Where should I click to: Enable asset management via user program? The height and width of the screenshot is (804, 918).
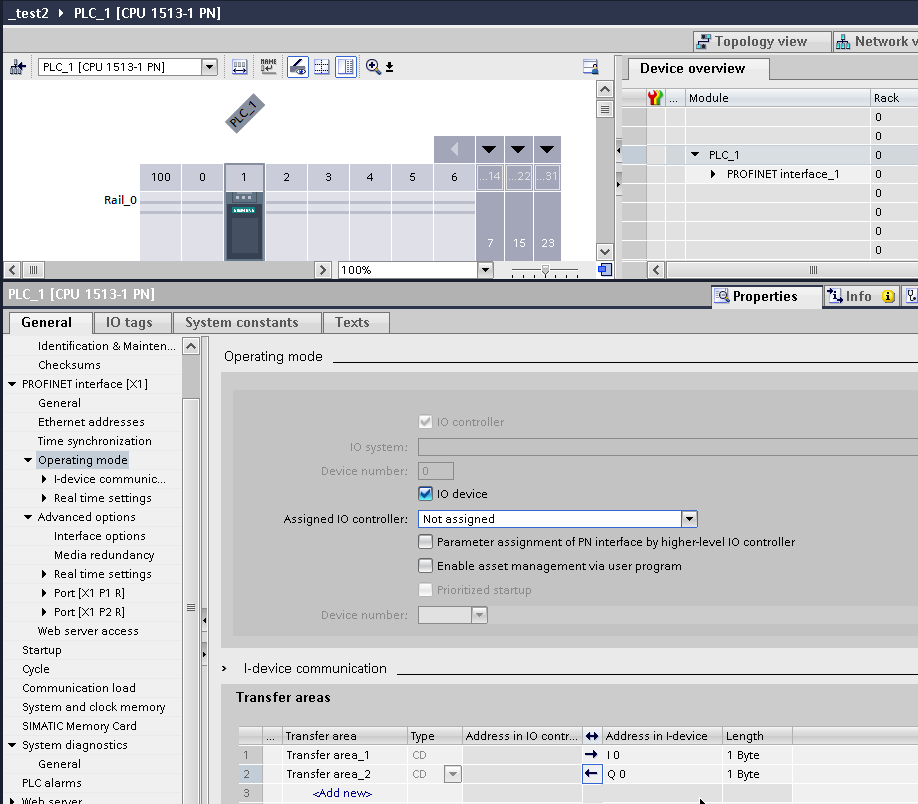point(426,566)
